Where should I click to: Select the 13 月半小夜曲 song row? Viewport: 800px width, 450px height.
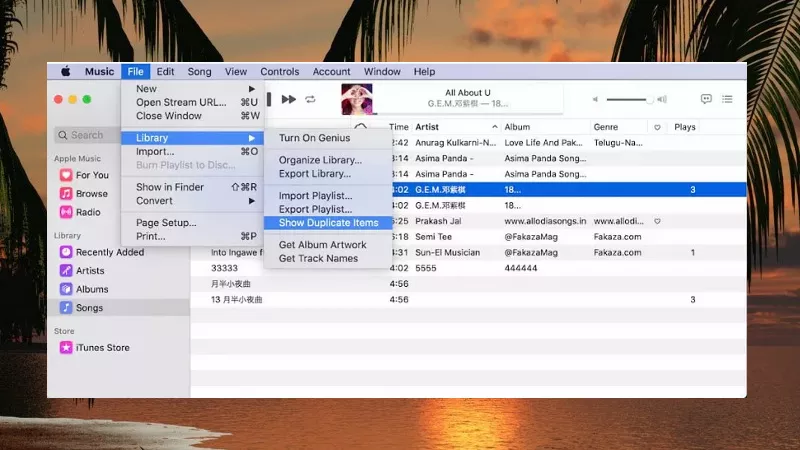468,299
